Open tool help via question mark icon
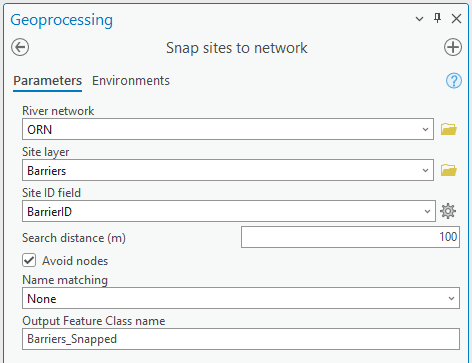The width and height of the screenshot is (472, 363). click(454, 81)
